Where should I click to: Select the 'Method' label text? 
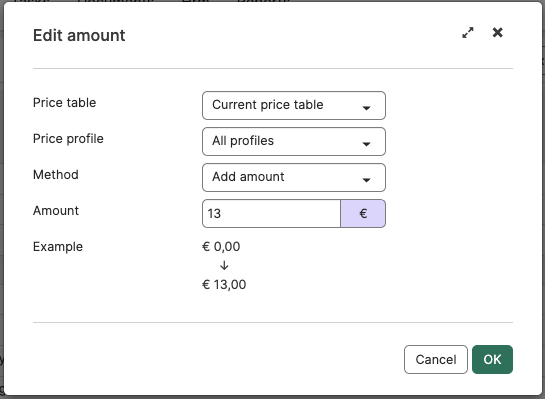pos(56,174)
